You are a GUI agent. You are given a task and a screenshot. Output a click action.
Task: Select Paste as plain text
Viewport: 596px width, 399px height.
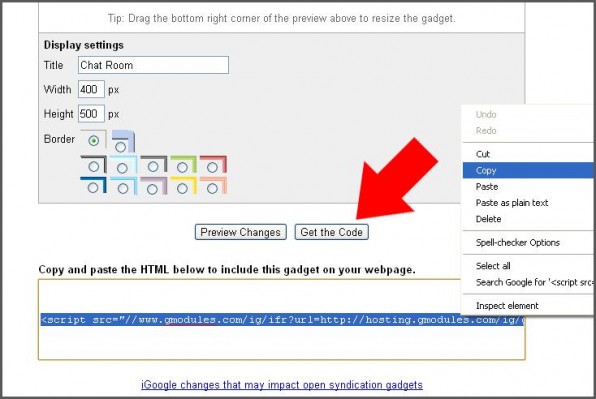tap(528, 203)
